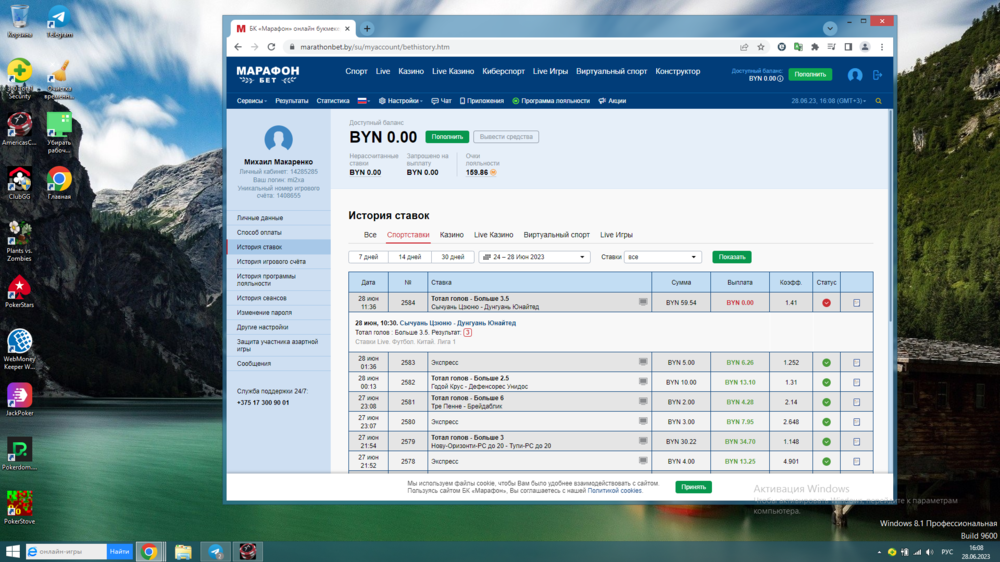This screenshot has width=1000, height=562.
Task: Click the green Показать button
Action: click(731, 257)
